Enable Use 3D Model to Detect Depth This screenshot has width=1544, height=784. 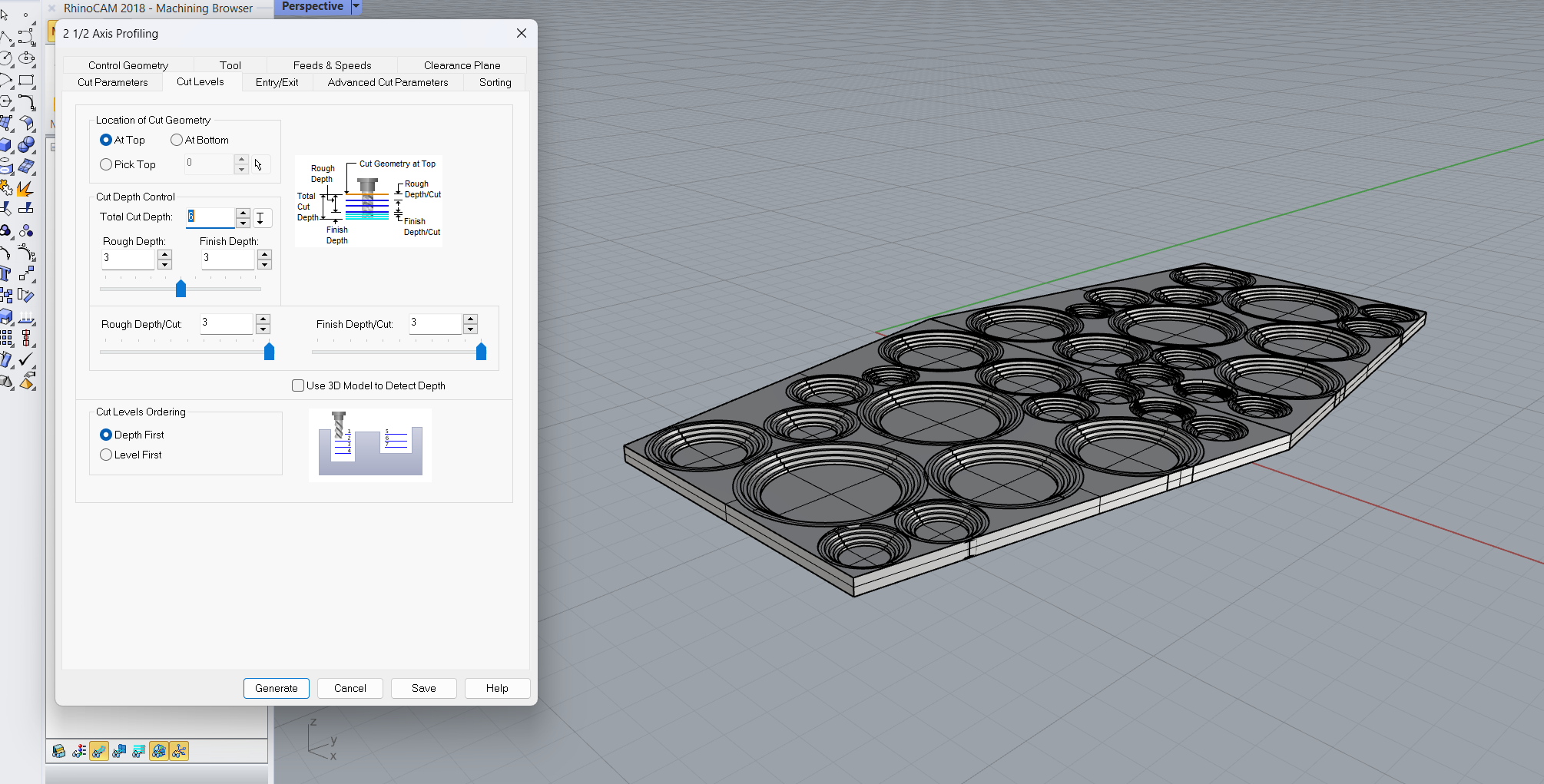tap(298, 385)
